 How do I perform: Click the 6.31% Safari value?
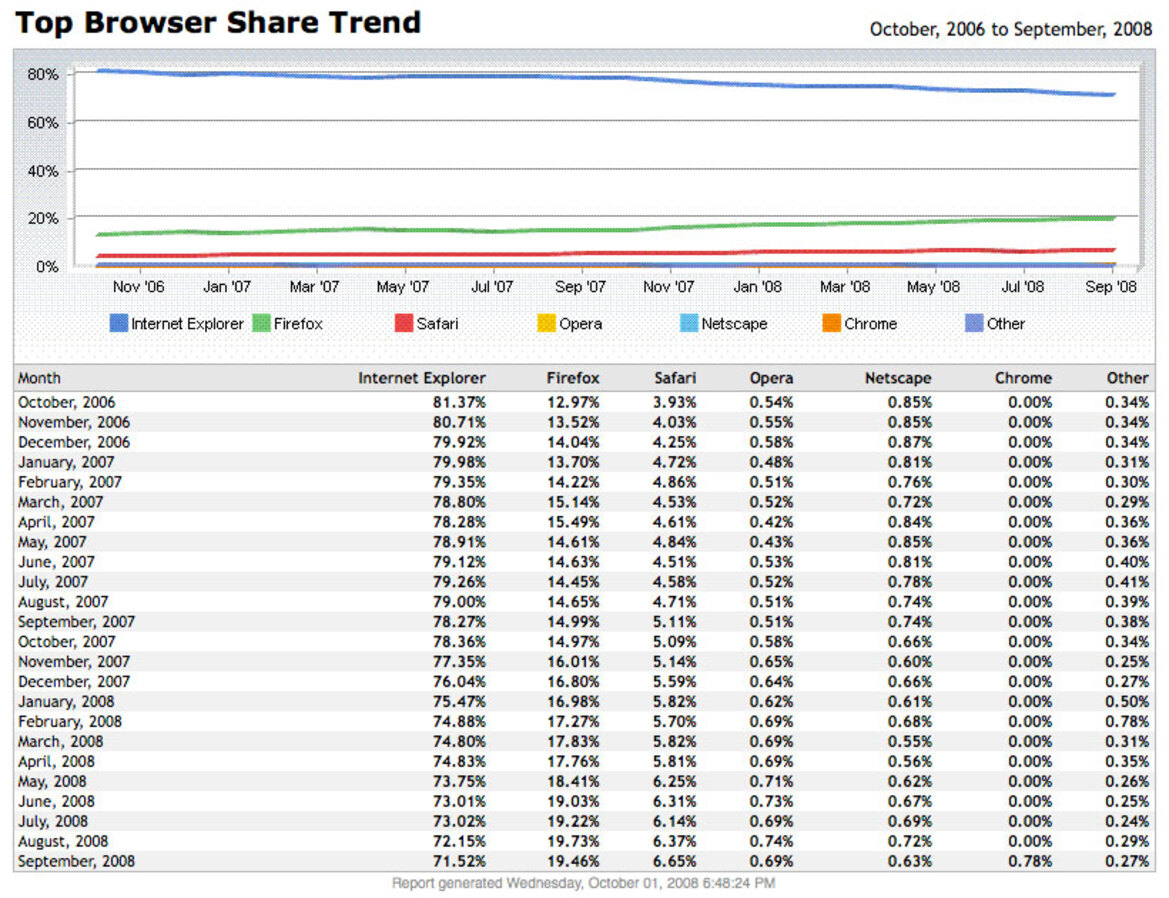(675, 801)
